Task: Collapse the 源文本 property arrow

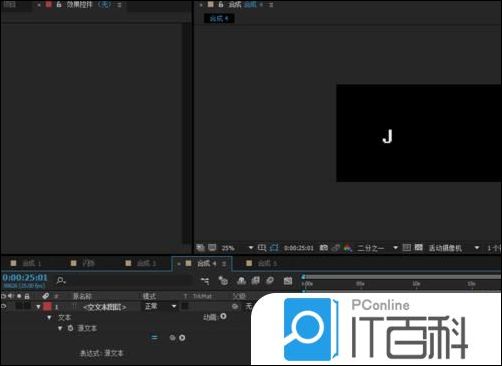Action: point(60,328)
